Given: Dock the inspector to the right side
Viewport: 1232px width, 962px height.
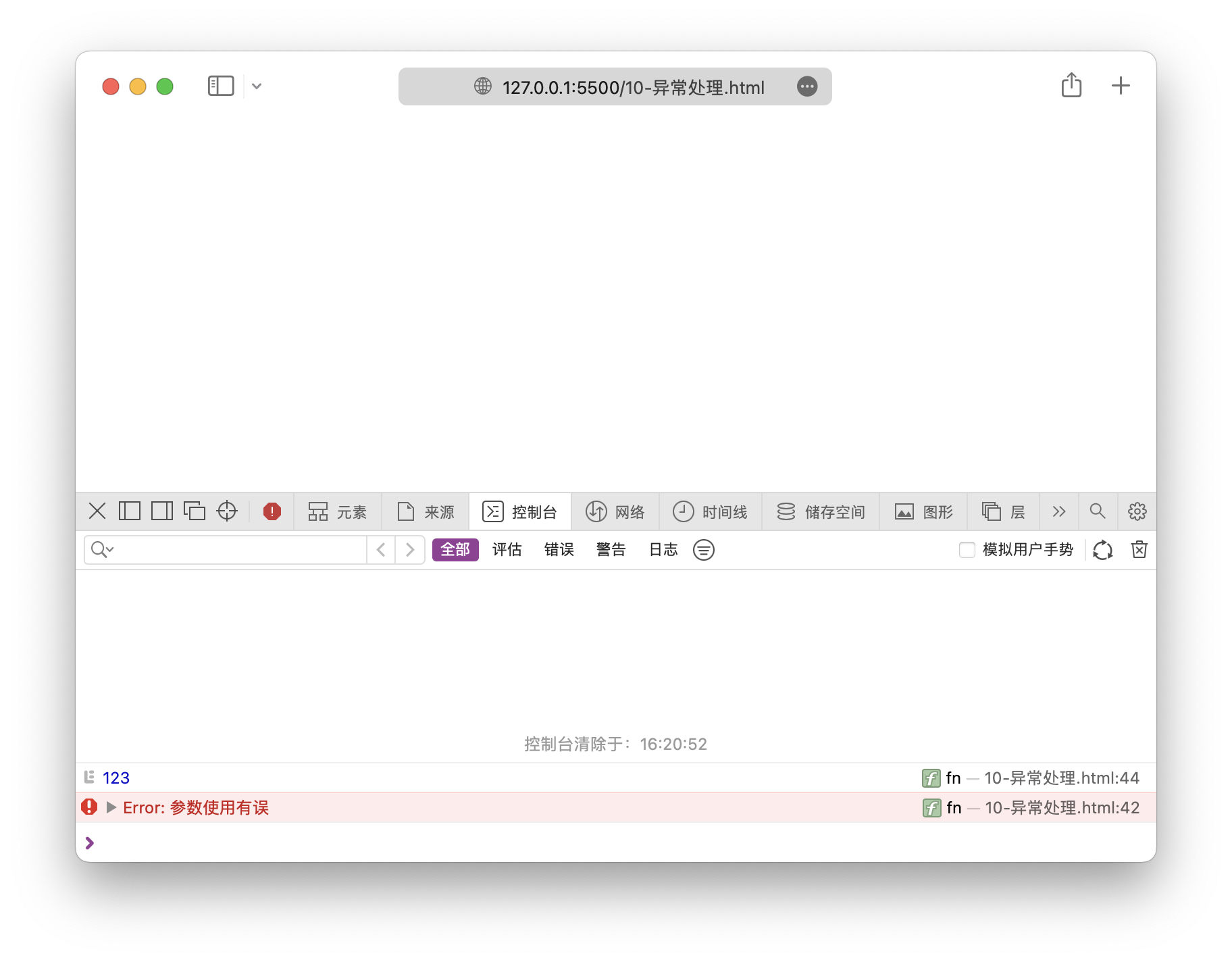Looking at the screenshot, I should (161, 511).
